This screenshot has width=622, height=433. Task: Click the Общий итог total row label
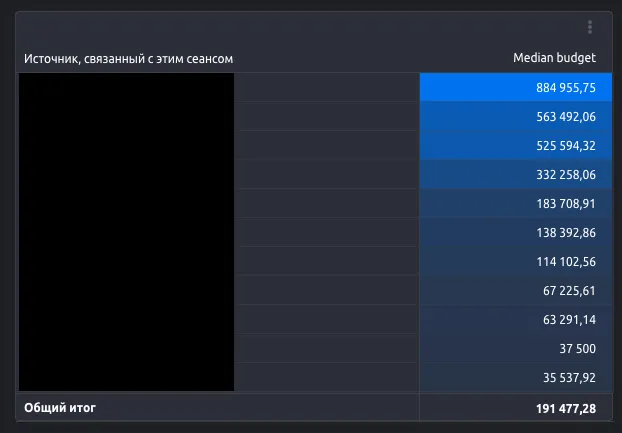coord(60,408)
